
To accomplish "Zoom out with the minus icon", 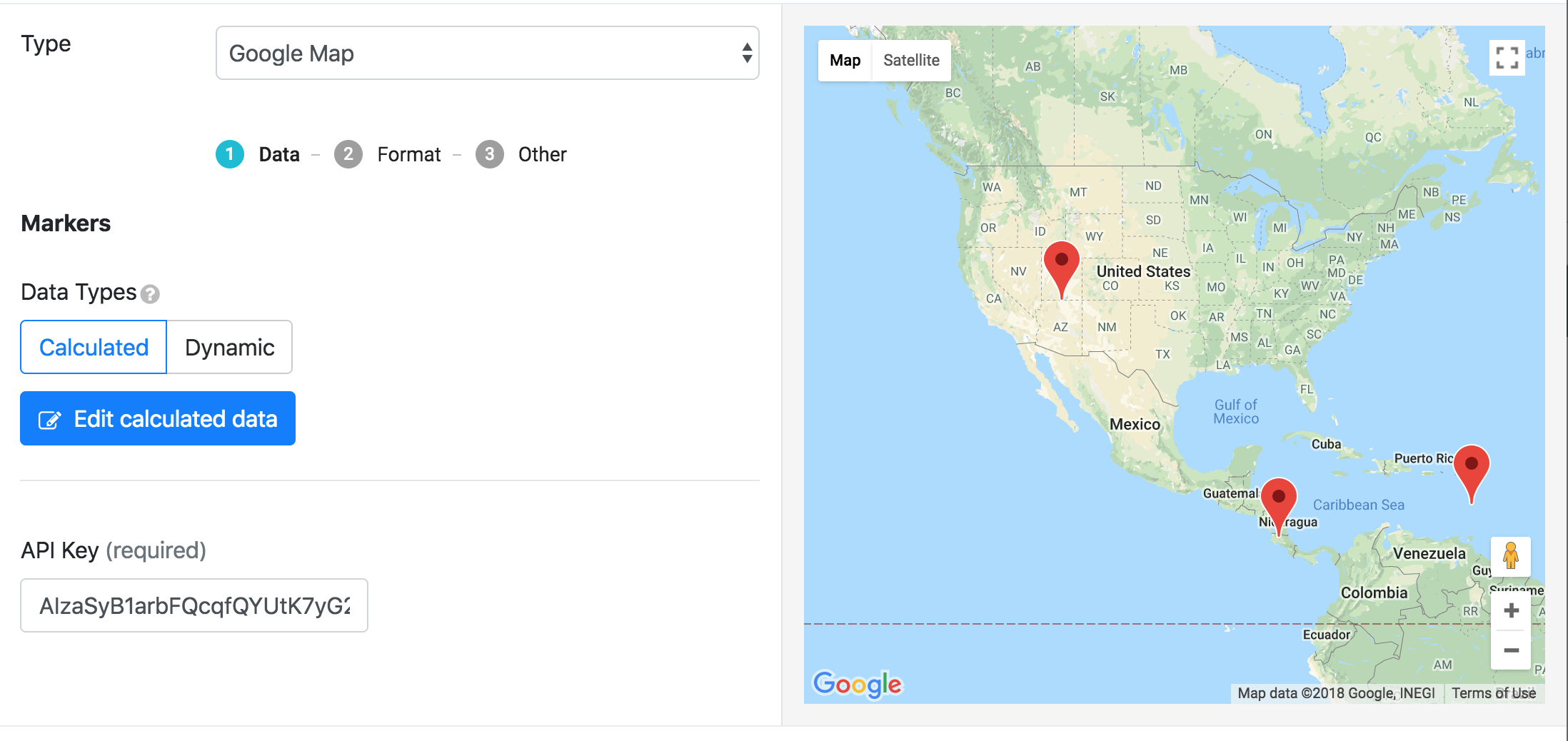I will (x=1511, y=650).
